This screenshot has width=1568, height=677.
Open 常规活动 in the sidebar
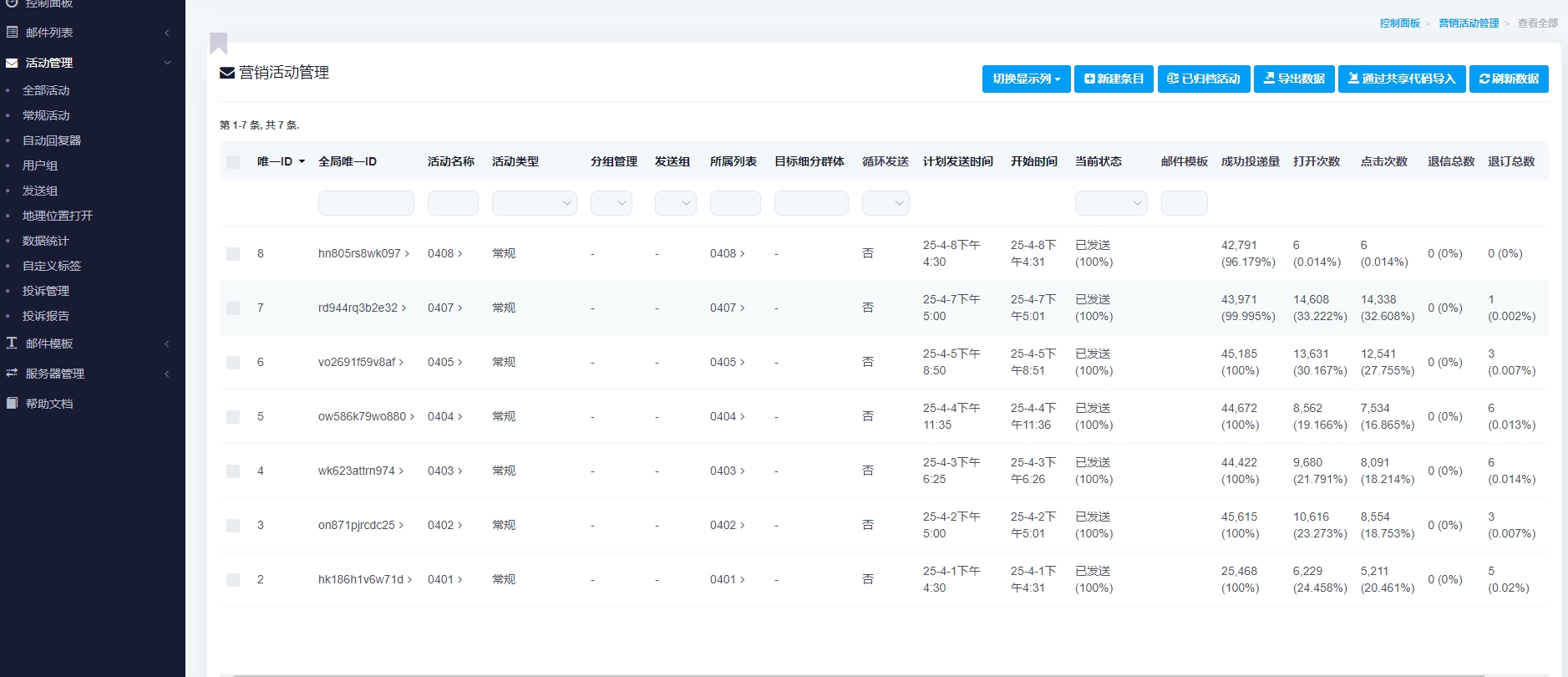tap(46, 115)
